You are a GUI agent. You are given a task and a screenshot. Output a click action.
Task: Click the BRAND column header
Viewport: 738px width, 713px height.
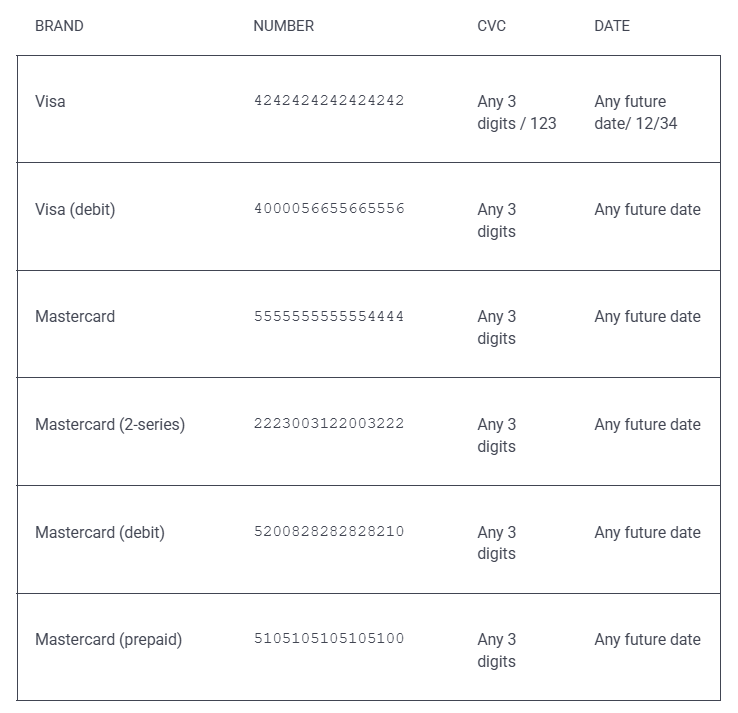(x=59, y=26)
